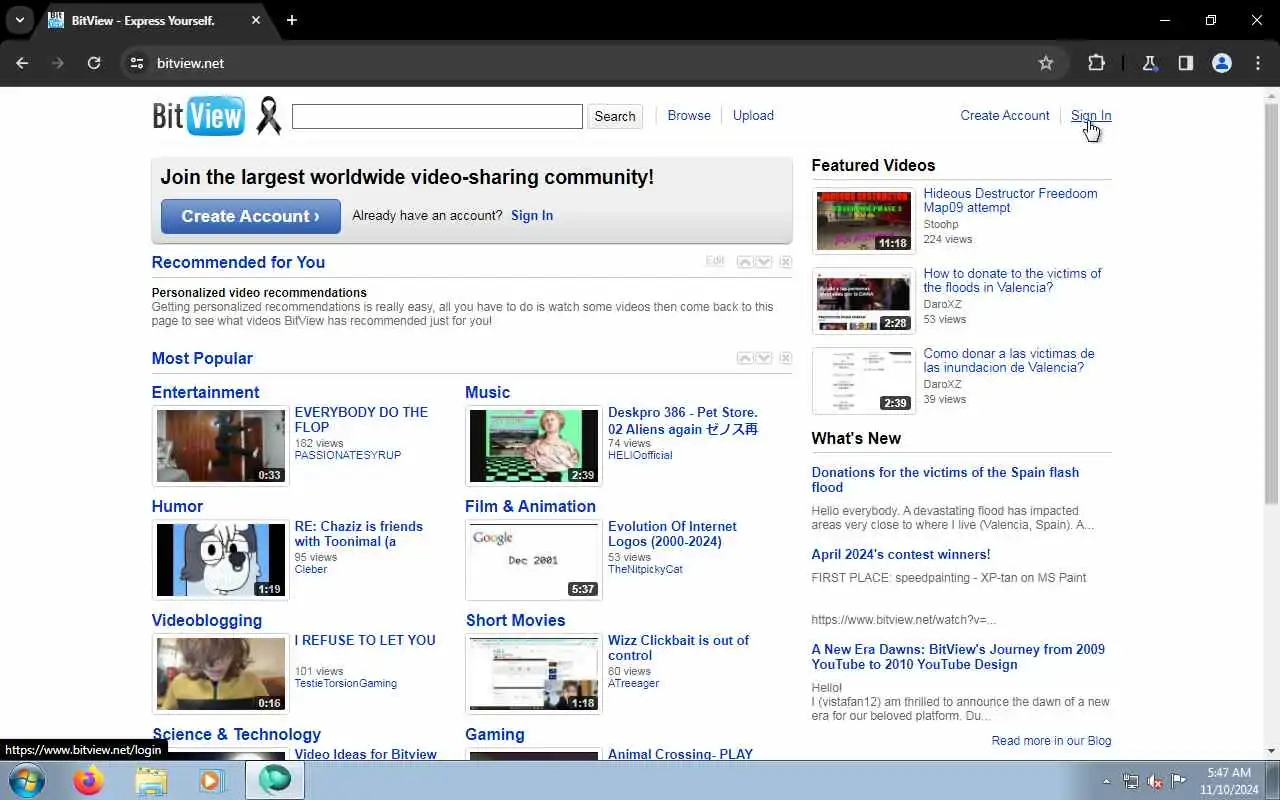
Task: Visit TheNitpickyCat channel link
Action: [x=645, y=569]
